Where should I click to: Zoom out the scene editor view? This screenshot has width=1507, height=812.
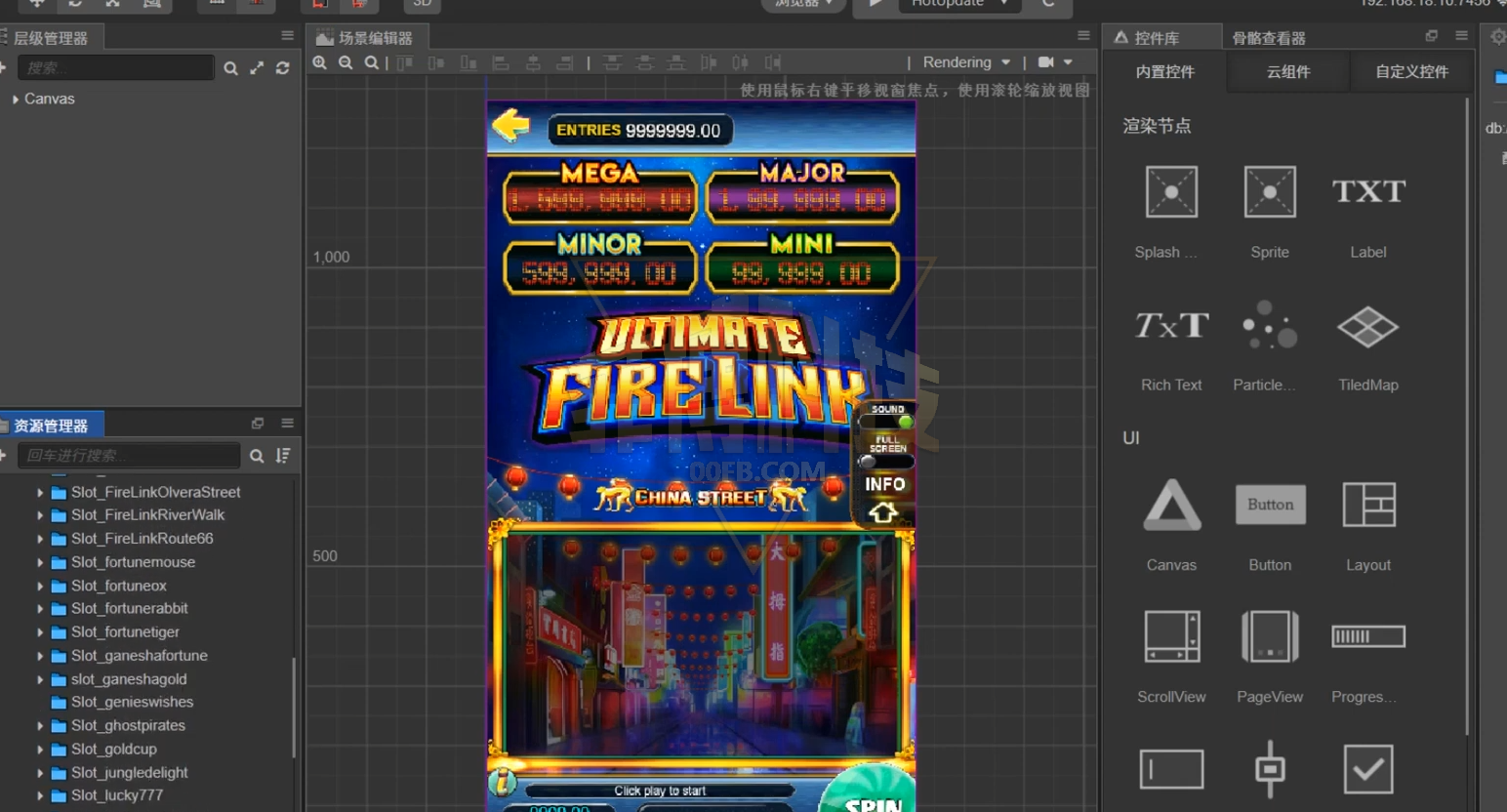coord(346,62)
